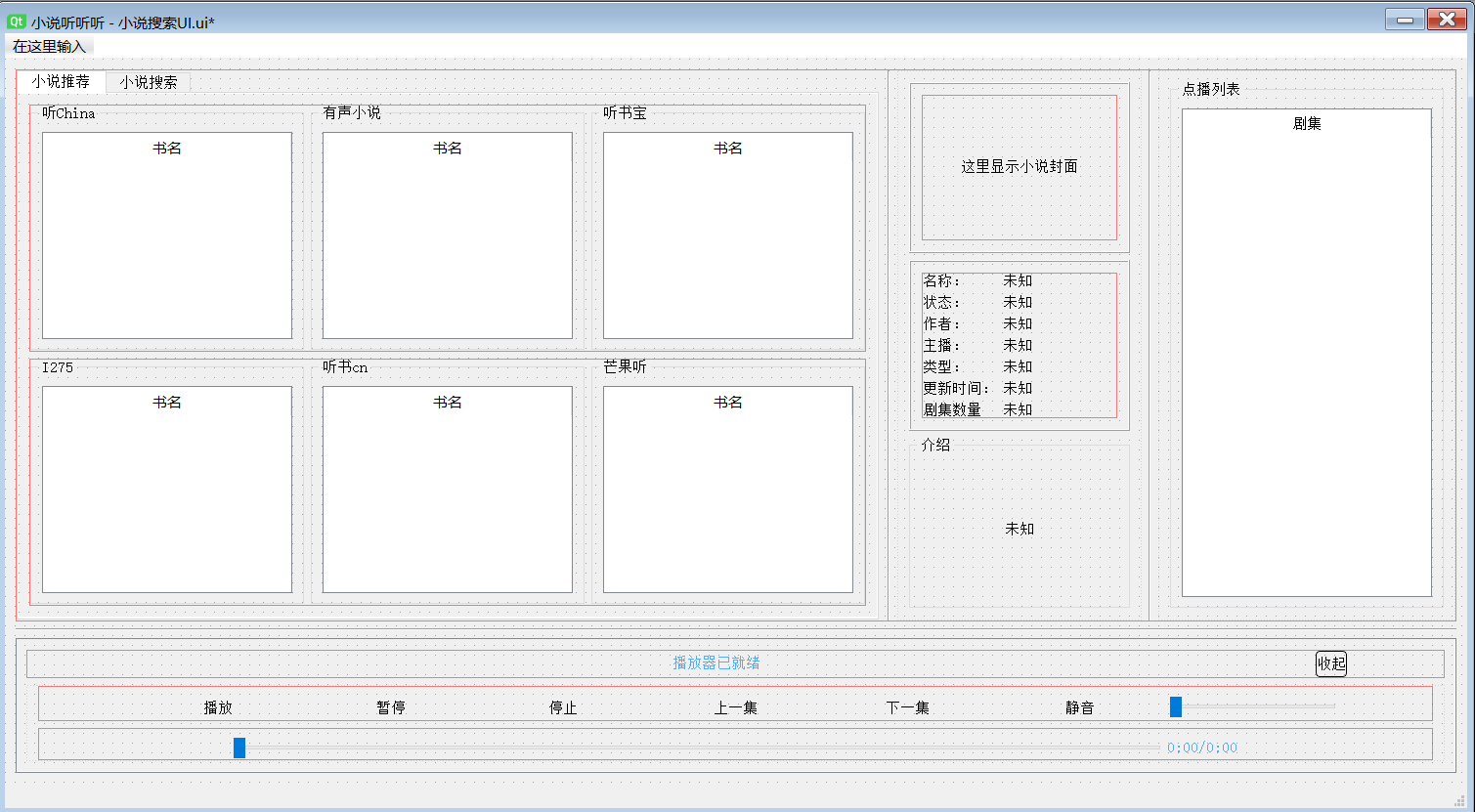Click the 播放 button
Image resolution: width=1475 pixels, height=812 pixels.
point(218,707)
